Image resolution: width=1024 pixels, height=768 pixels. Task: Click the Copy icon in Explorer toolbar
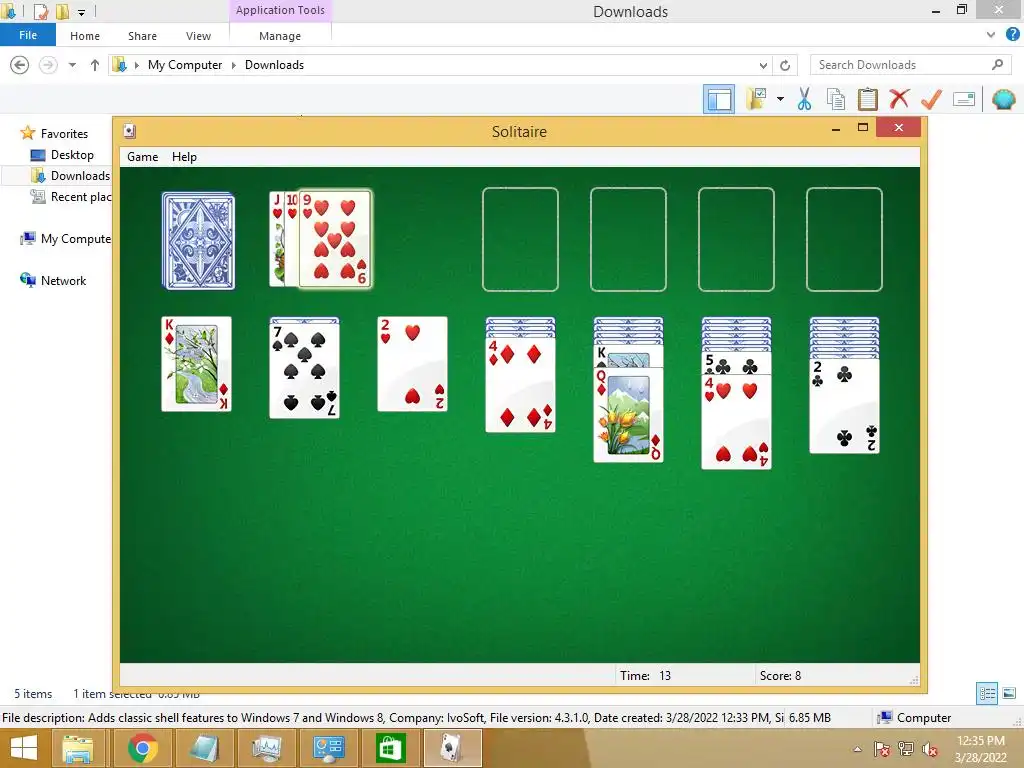(x=836, y=99)
